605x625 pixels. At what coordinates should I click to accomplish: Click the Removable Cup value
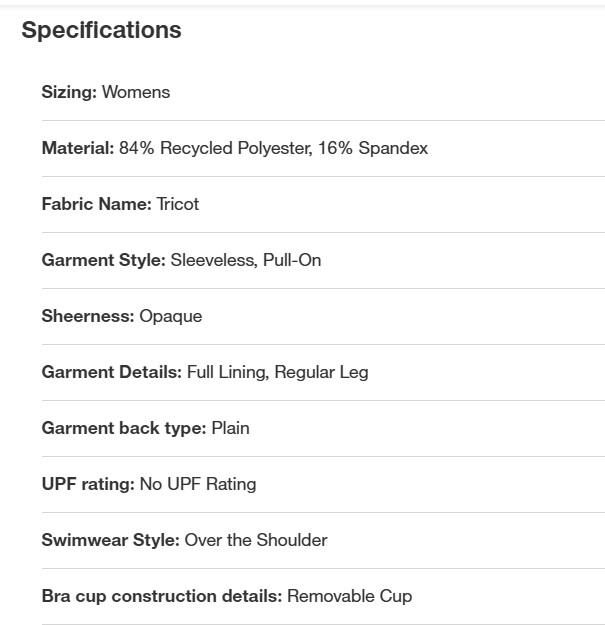(350, 596)
